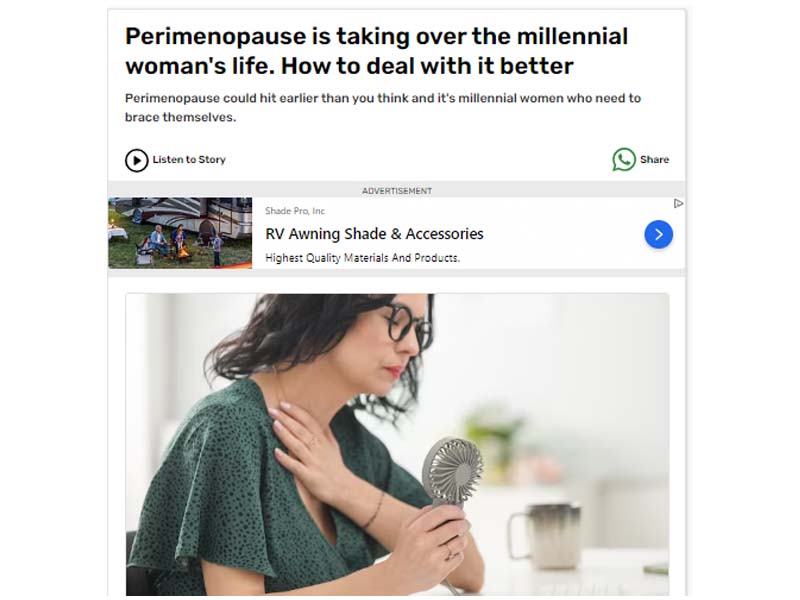Click the 'Share' text beside WhatsApp icon

point(654,160)
